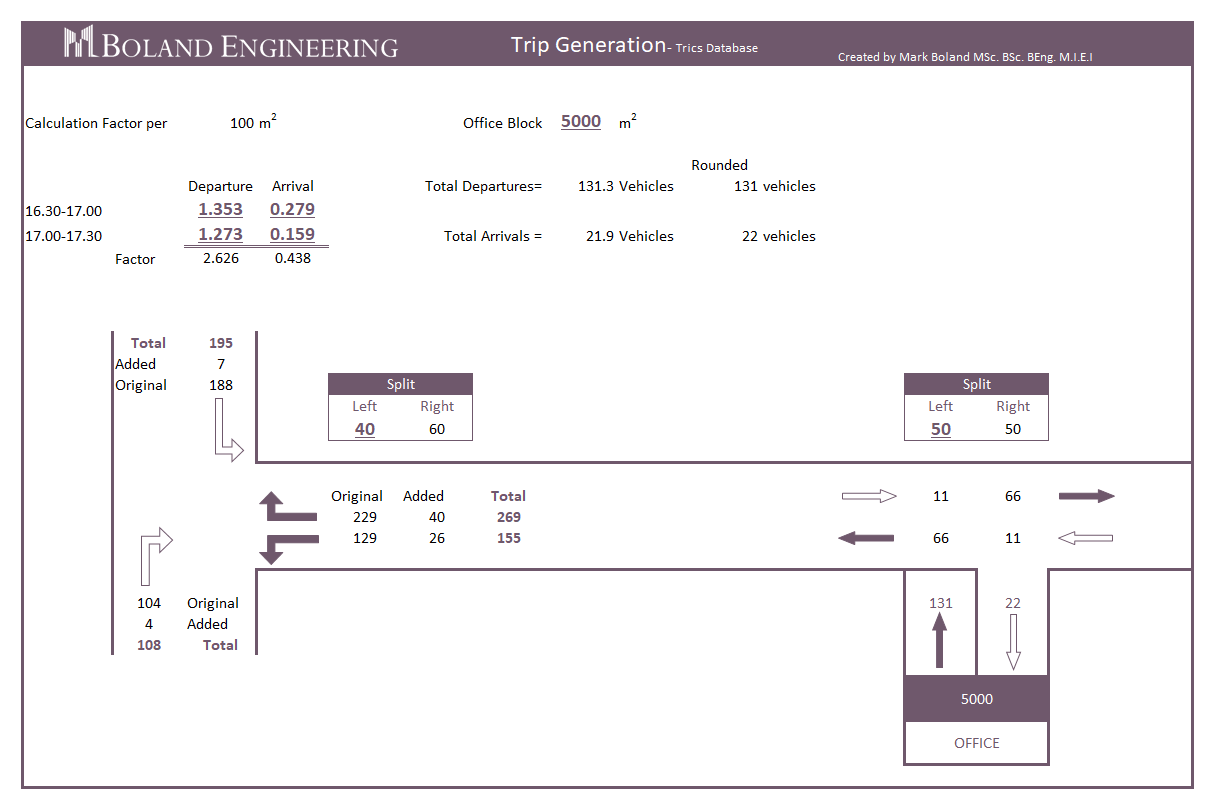Click the Boland Engineering building logo
This screenshot has width=1230, height=810.
point(79,43)
